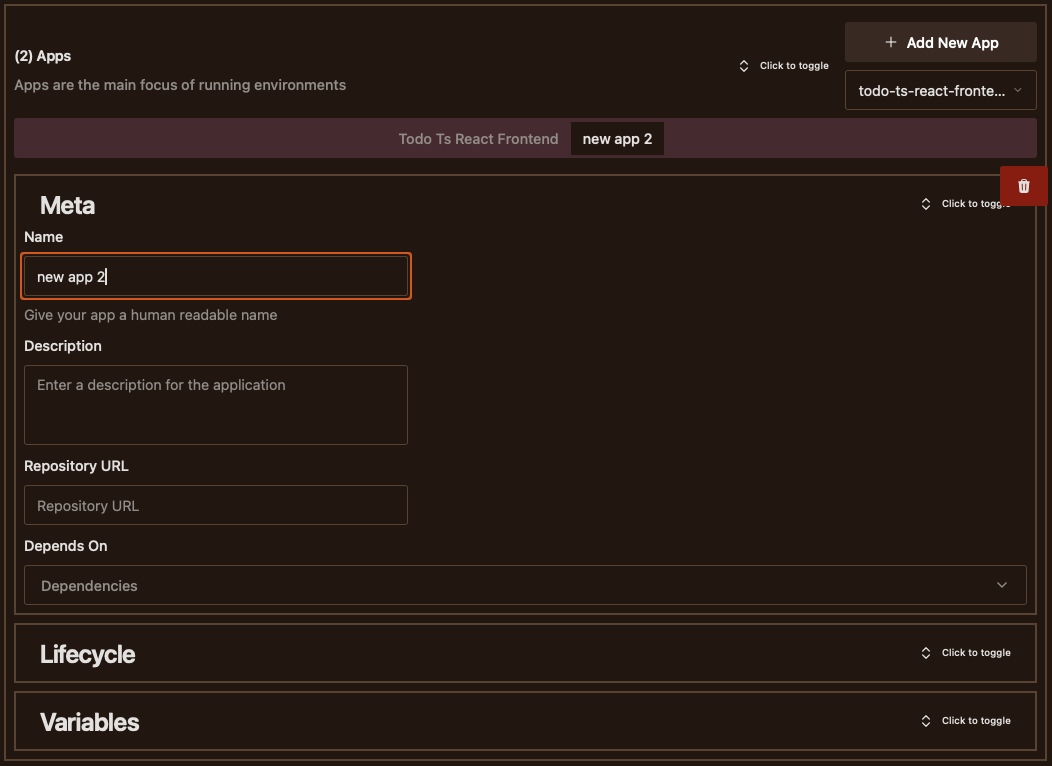
Task: Click the Add New App button
Action: pyautogui.click(x=940, y=42)
